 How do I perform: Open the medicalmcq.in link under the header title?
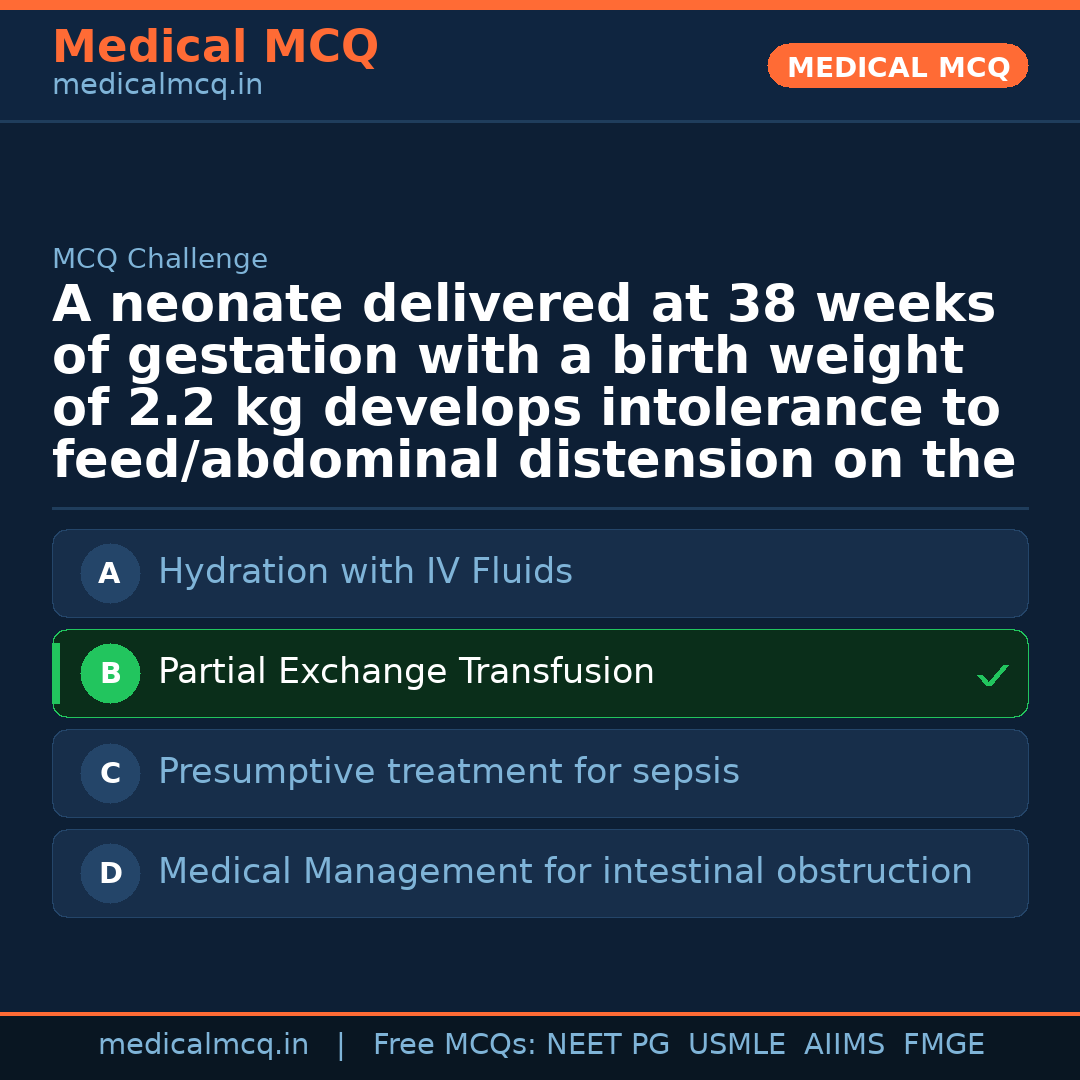[x=157, y=86]
